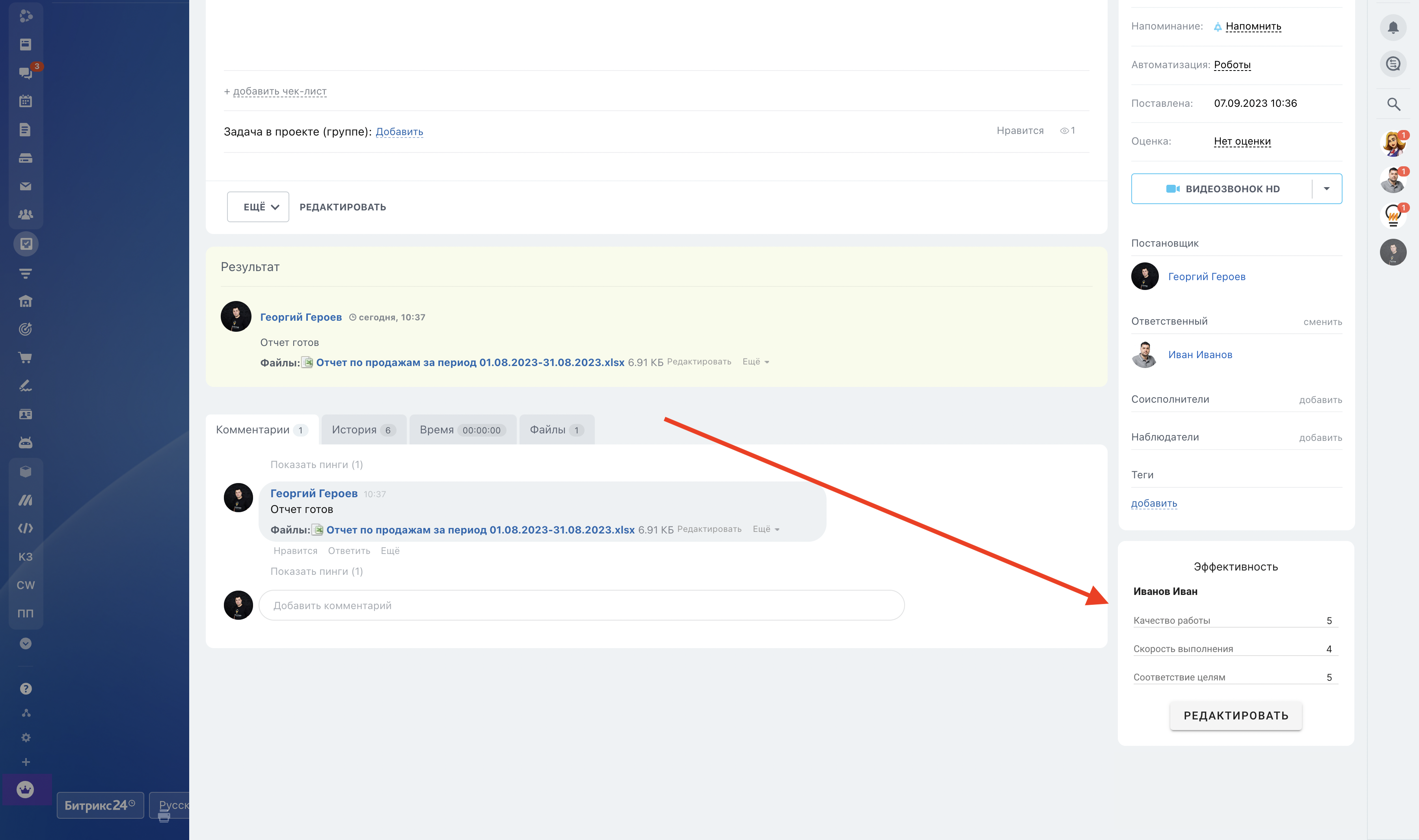Expand the ЕЩЁ dropdown button
Viewport: 1419px width, 840px height.
(258, 207)
